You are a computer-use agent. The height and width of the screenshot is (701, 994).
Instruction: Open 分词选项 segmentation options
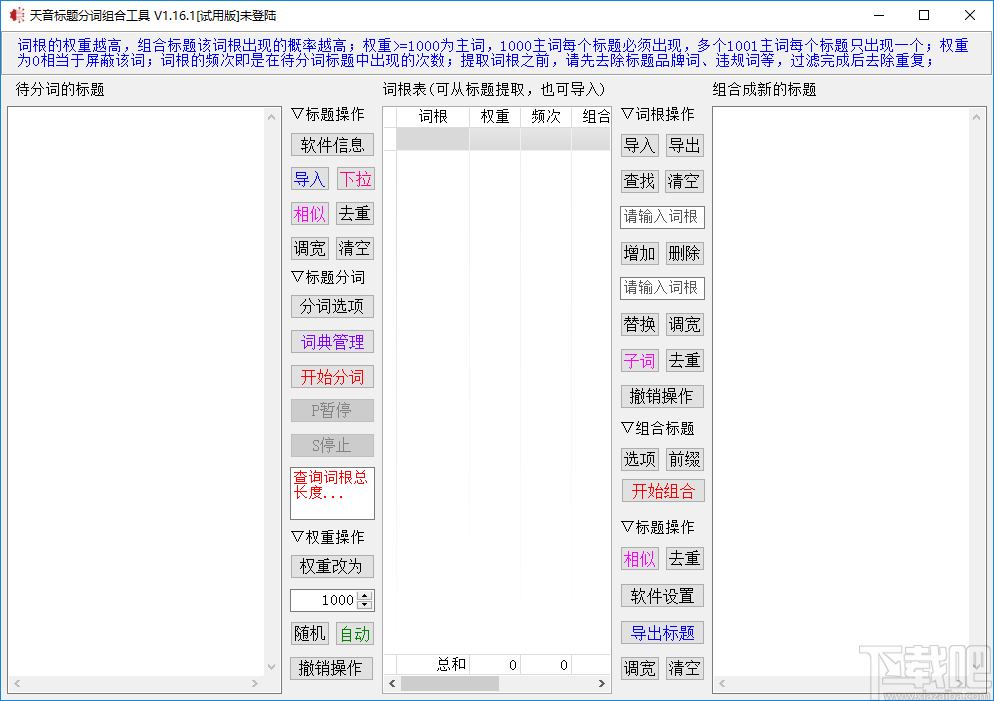pos(331,306)
